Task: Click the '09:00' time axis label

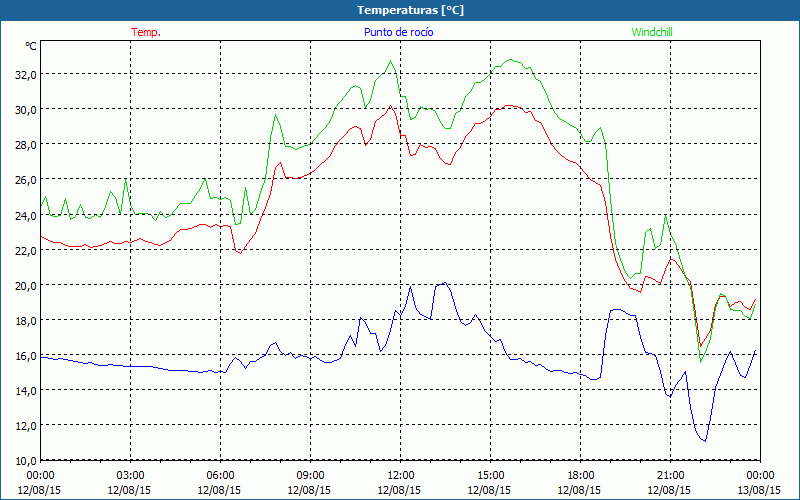Action: pyautogui.click(x=310, y=476)
